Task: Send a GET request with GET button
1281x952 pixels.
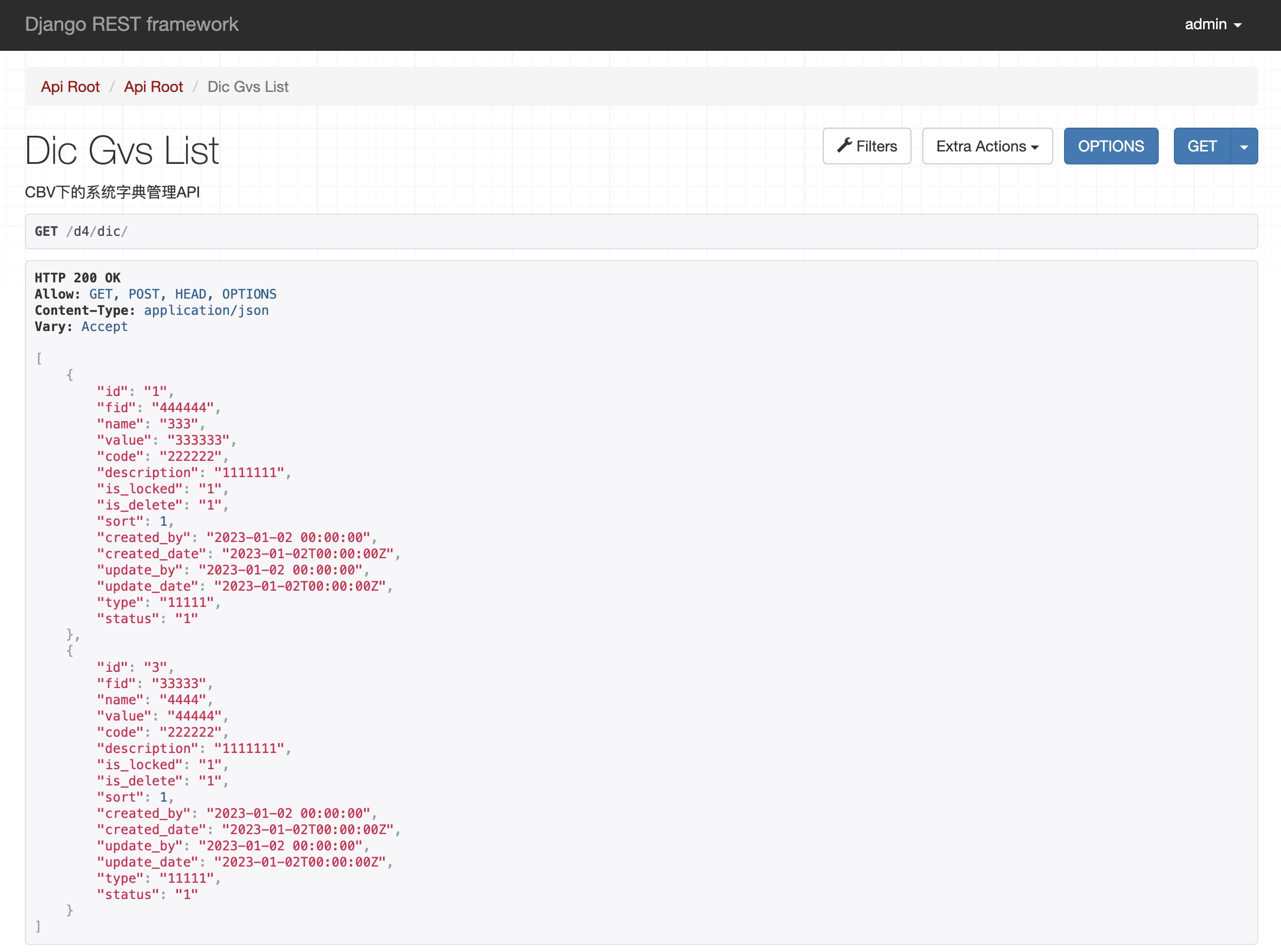Action: [1201, 147]
